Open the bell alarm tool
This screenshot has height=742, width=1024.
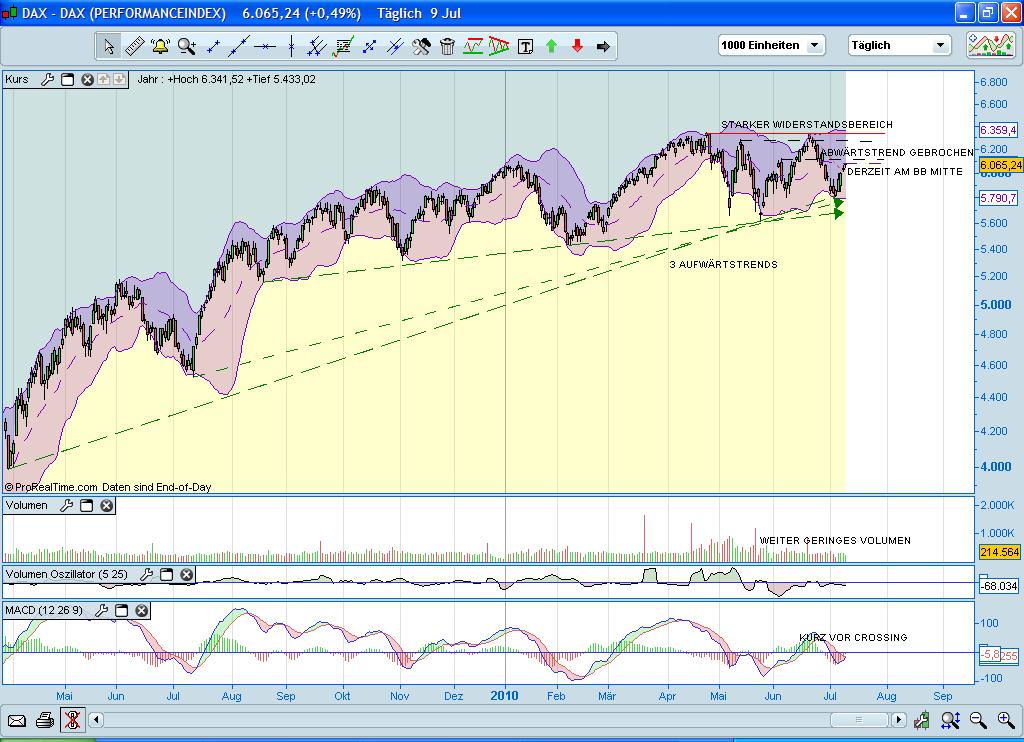[x=160, y=46]
